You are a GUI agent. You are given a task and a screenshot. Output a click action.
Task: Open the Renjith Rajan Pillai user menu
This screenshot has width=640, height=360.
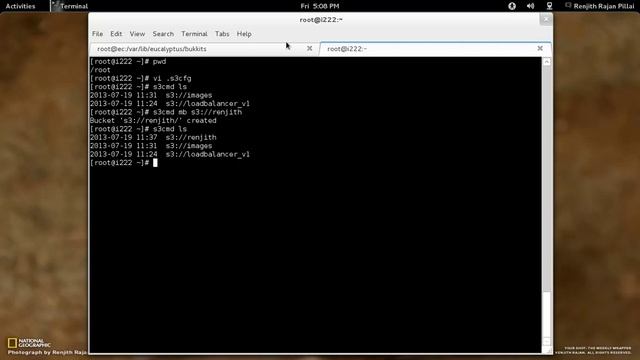tap(600, 6)
